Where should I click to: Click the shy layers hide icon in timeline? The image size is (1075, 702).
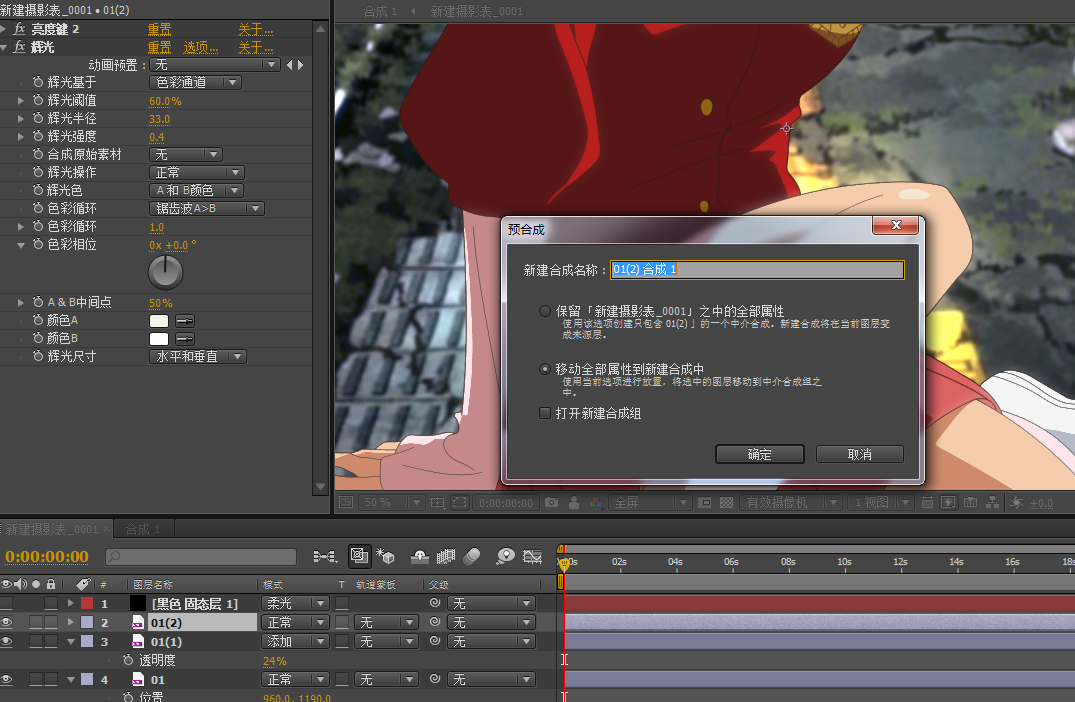click(x=420, y=556)
